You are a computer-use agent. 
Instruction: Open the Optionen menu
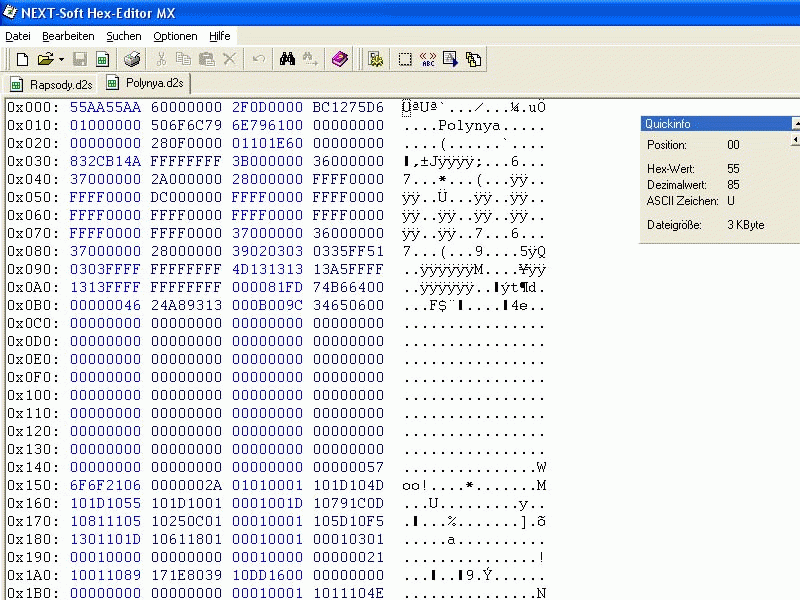coord(176,36)
